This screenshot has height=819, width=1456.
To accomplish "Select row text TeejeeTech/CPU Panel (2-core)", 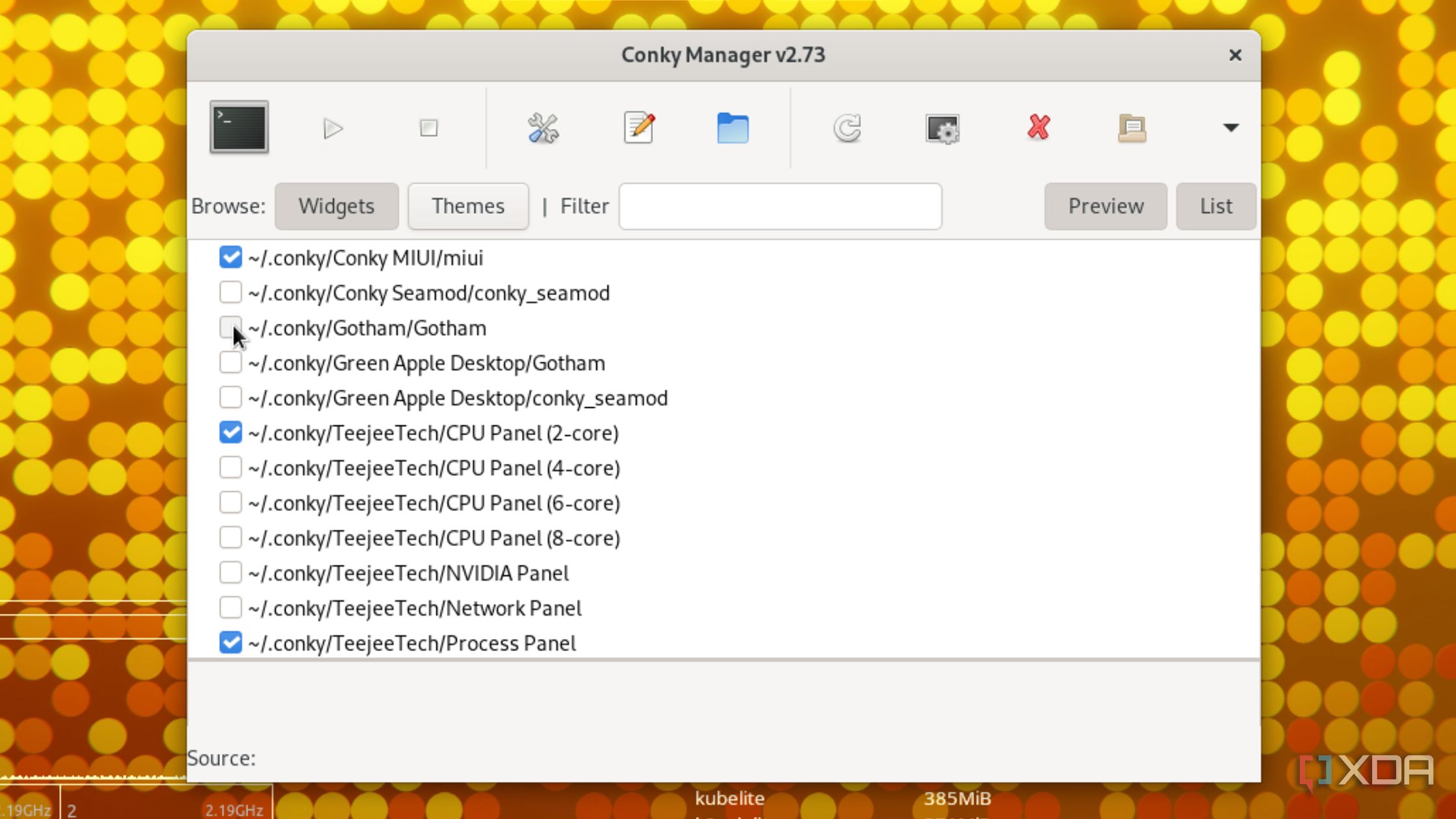I will coord(475,434).
